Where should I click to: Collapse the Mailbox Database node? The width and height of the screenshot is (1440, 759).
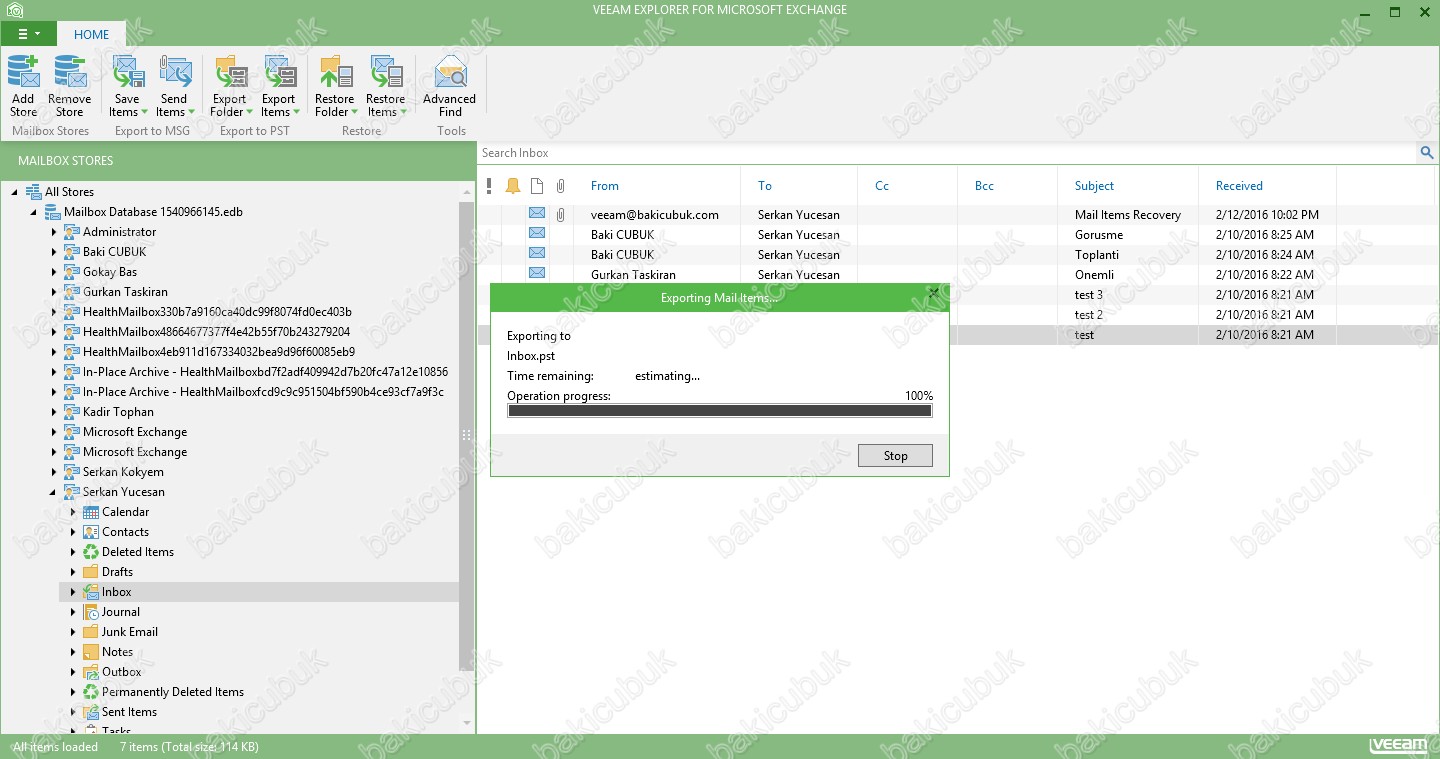click(34, 212)
